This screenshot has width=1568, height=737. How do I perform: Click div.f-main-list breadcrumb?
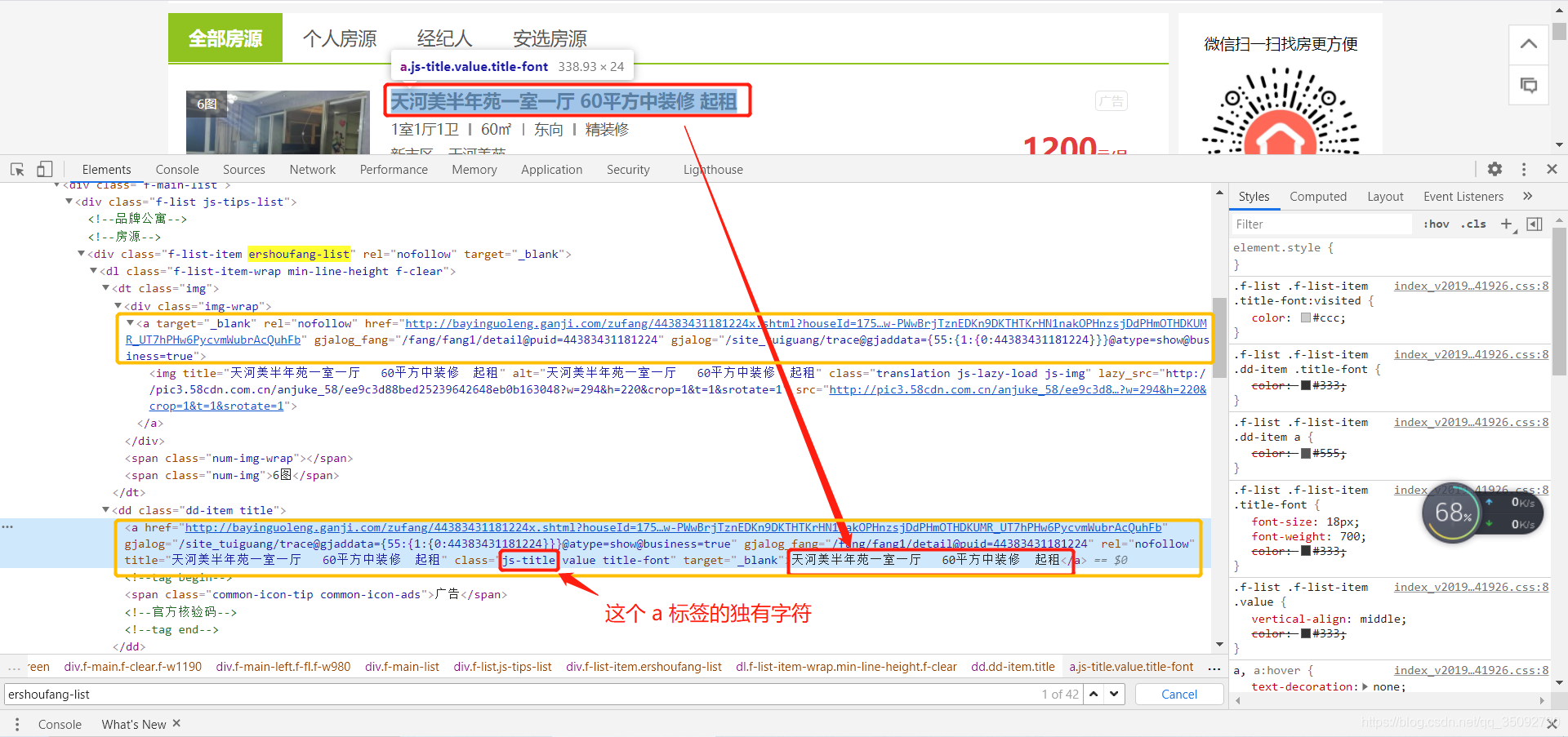(x=402, y=667)
